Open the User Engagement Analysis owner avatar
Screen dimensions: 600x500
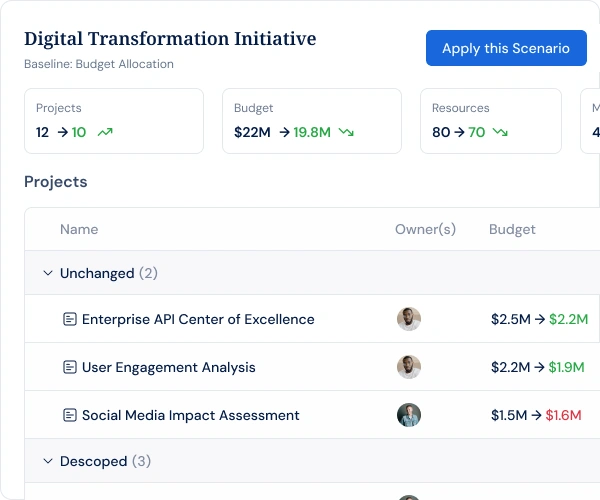(x=409, y=367)
